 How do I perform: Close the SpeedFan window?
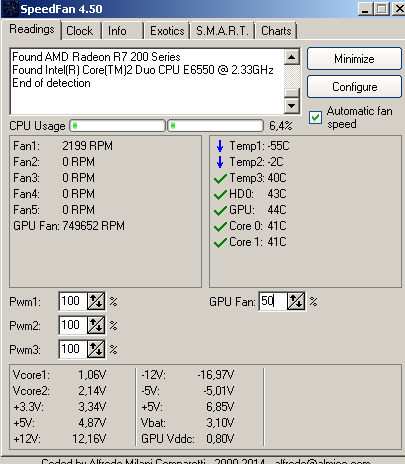pos(399,9)
